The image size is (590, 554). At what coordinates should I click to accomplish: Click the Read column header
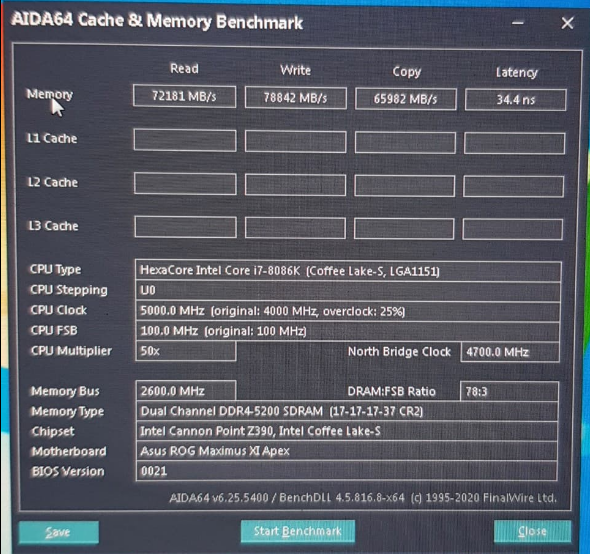[184, 68]
